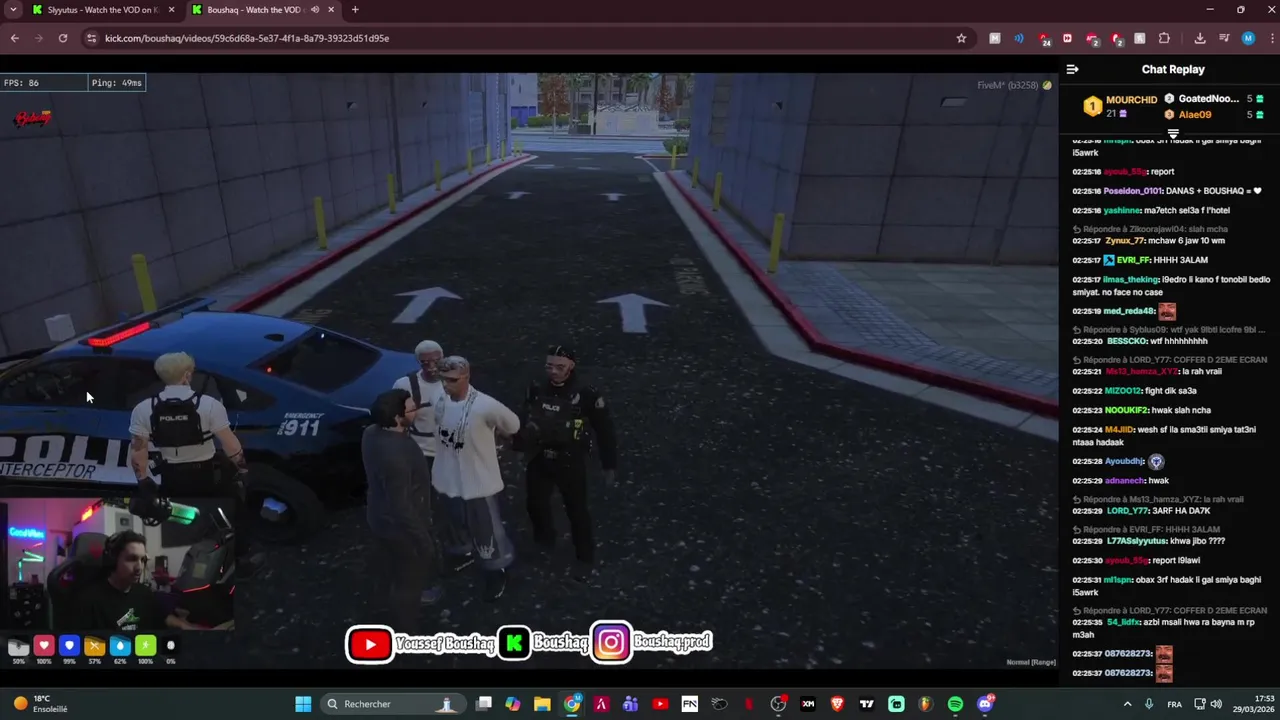Open the blue sound-wave extension
Screen dimensions: 1280x720
tap(1019, 38)
